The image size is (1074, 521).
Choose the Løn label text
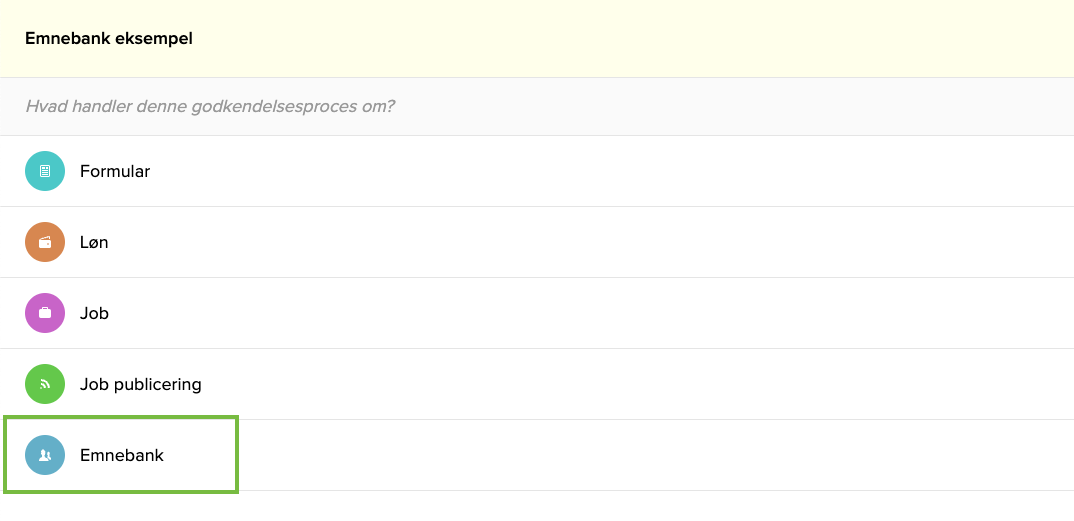[94, 242]
